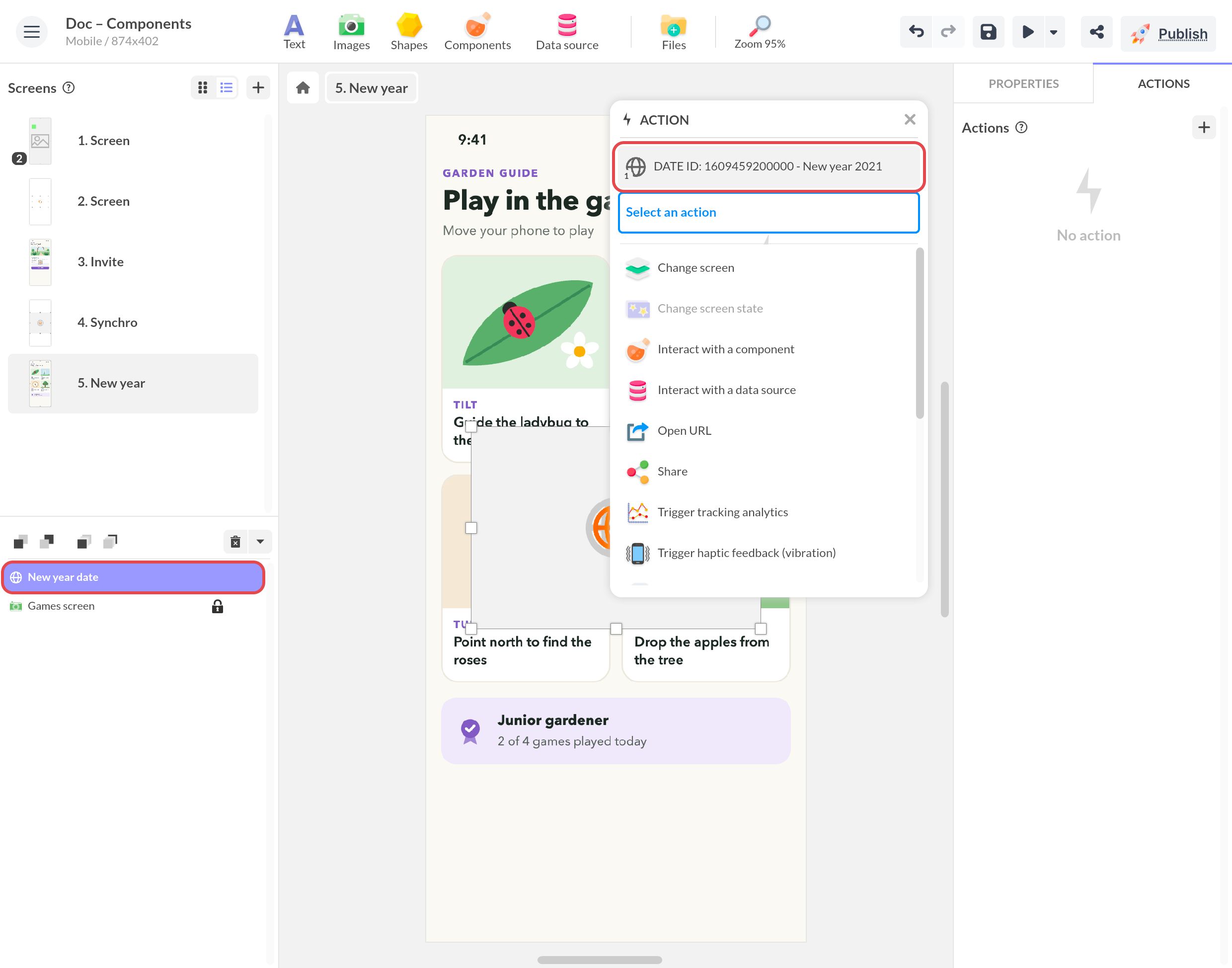The width and height of the screenshot is (1232, 968).
Task: Close the ACTION popup
Action: pos(910,120)
